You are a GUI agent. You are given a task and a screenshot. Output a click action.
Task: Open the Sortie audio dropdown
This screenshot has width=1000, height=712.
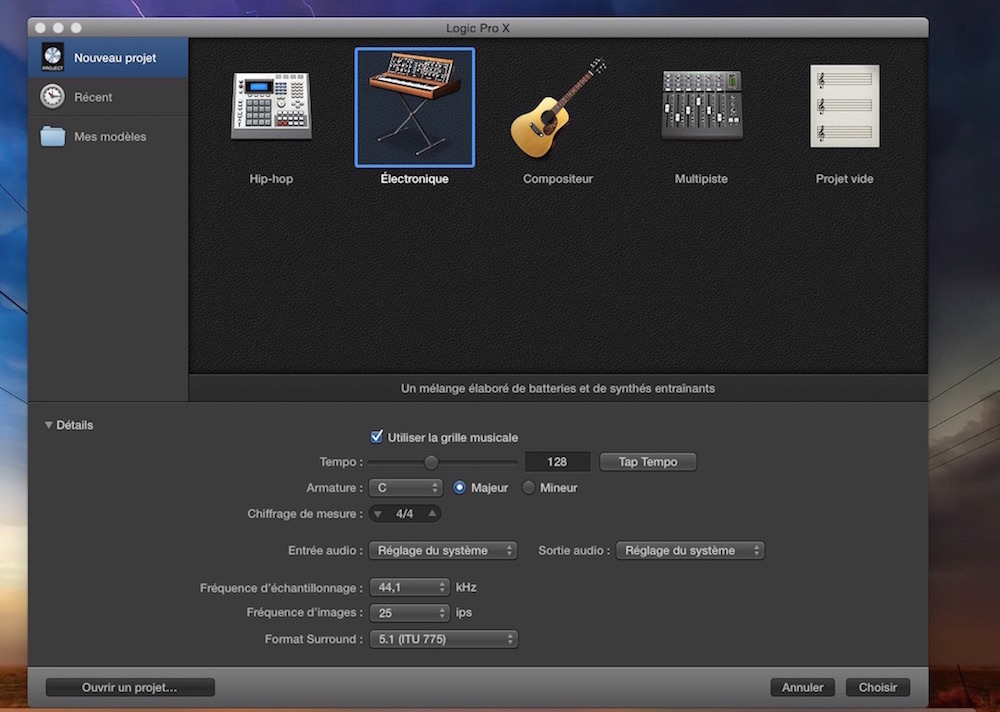(690, 550)
